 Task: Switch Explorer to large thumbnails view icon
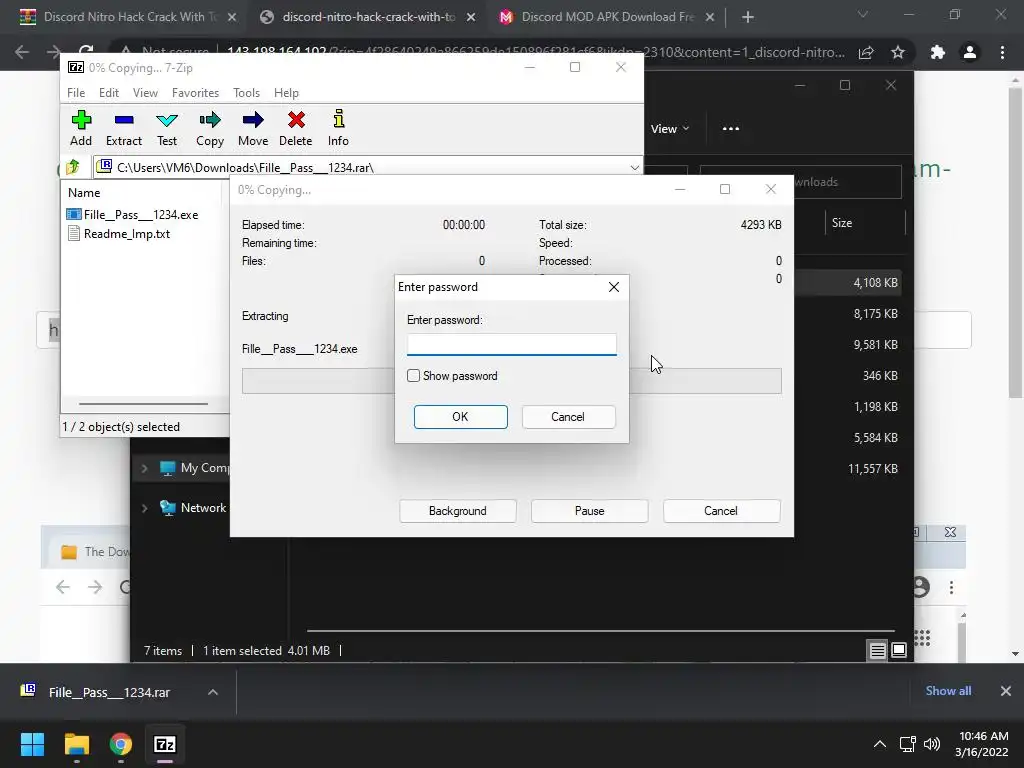[x=899, y=650]
